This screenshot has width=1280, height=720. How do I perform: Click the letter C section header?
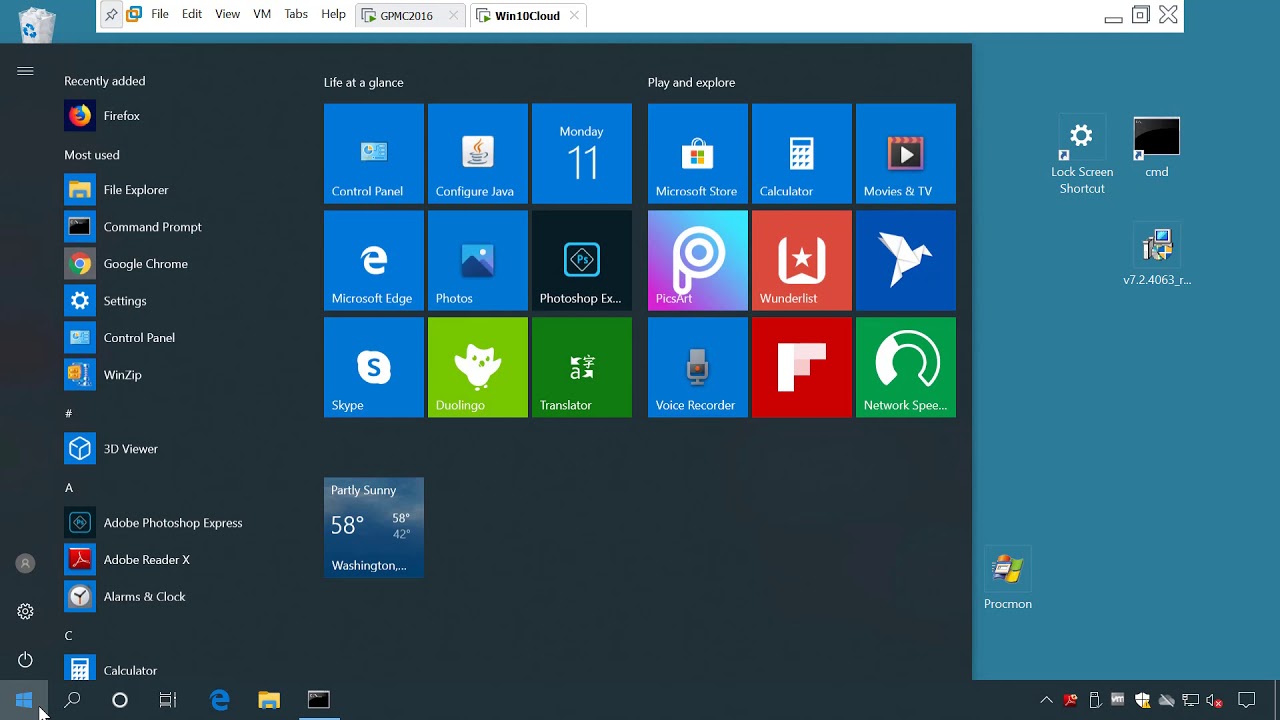pyautogui.click(x=69, y=636)
